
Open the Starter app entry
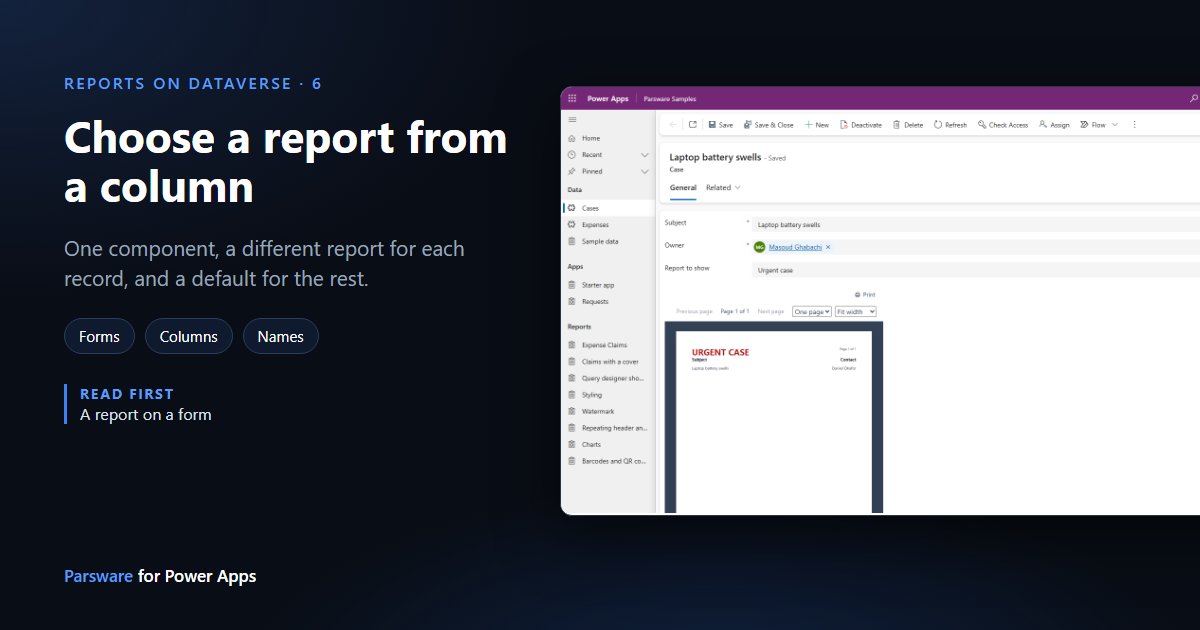[x=608, y=285]
